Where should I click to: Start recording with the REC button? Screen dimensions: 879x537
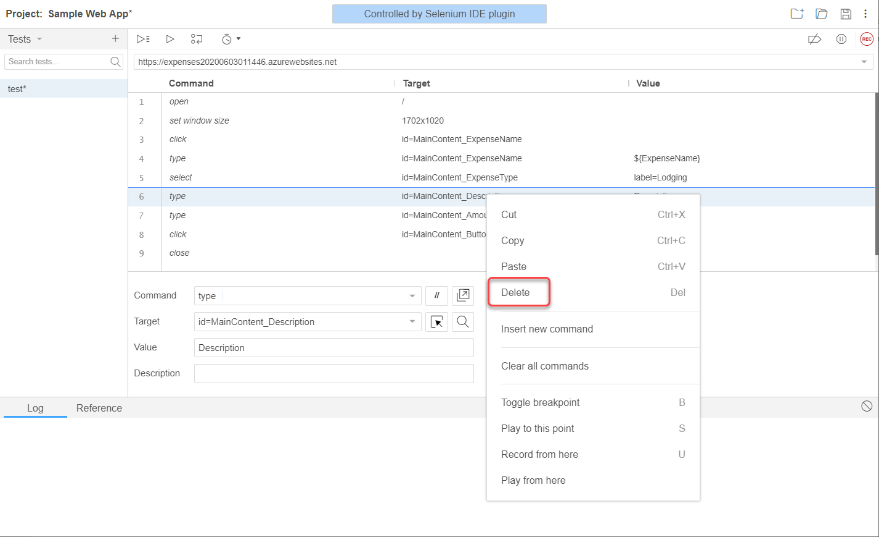click(867, 39)
